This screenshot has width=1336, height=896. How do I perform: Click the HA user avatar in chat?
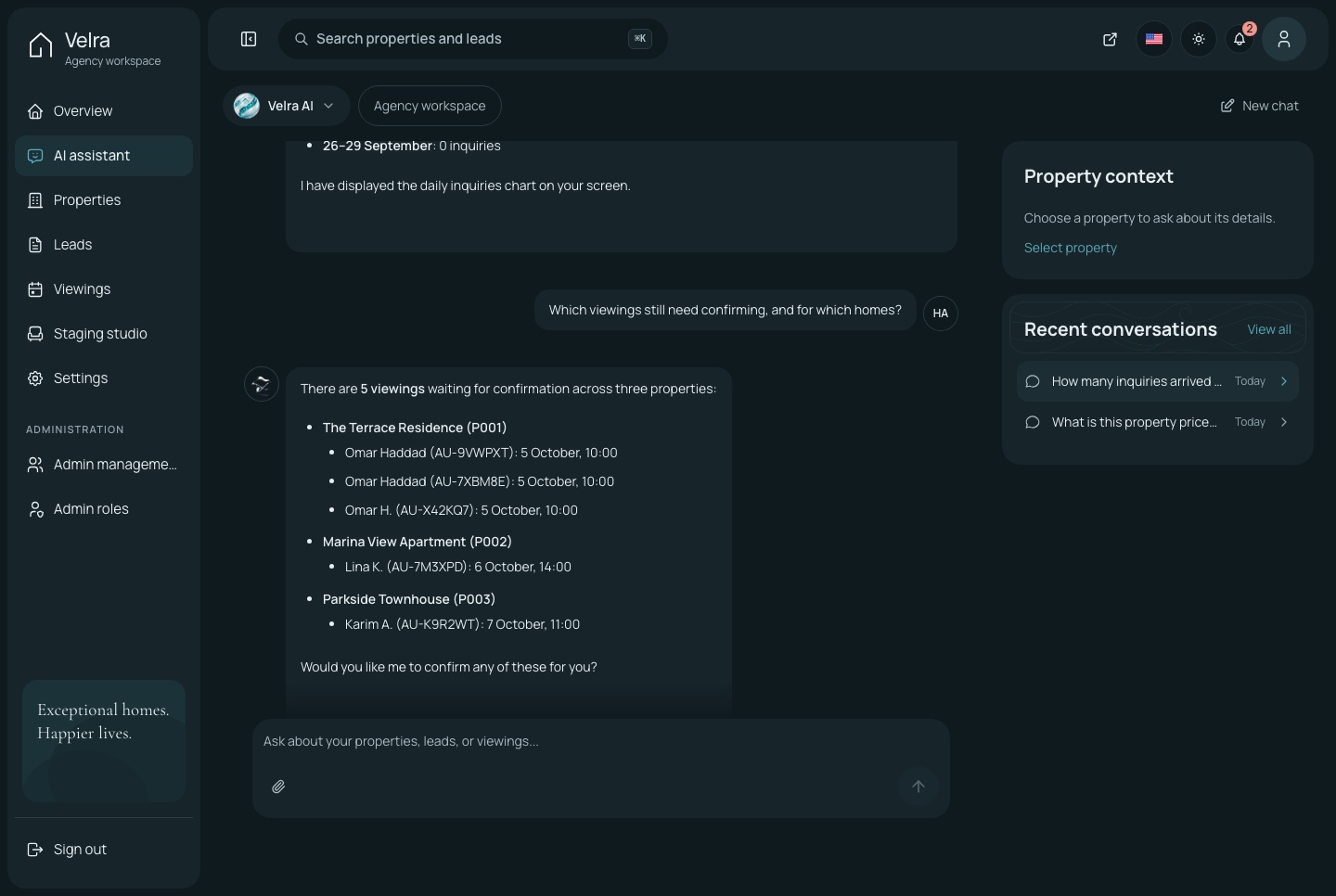coord(941,314)
